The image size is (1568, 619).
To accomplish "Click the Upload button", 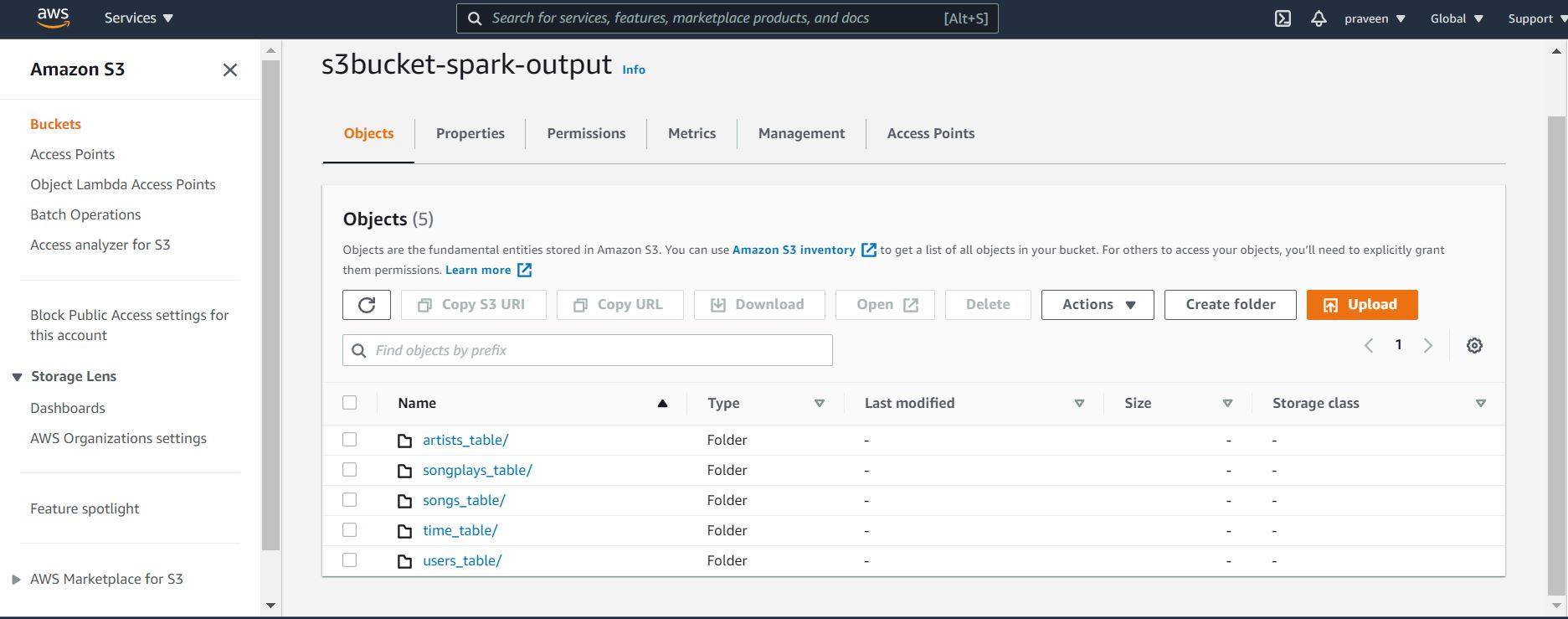I will tap(1362, 305).
